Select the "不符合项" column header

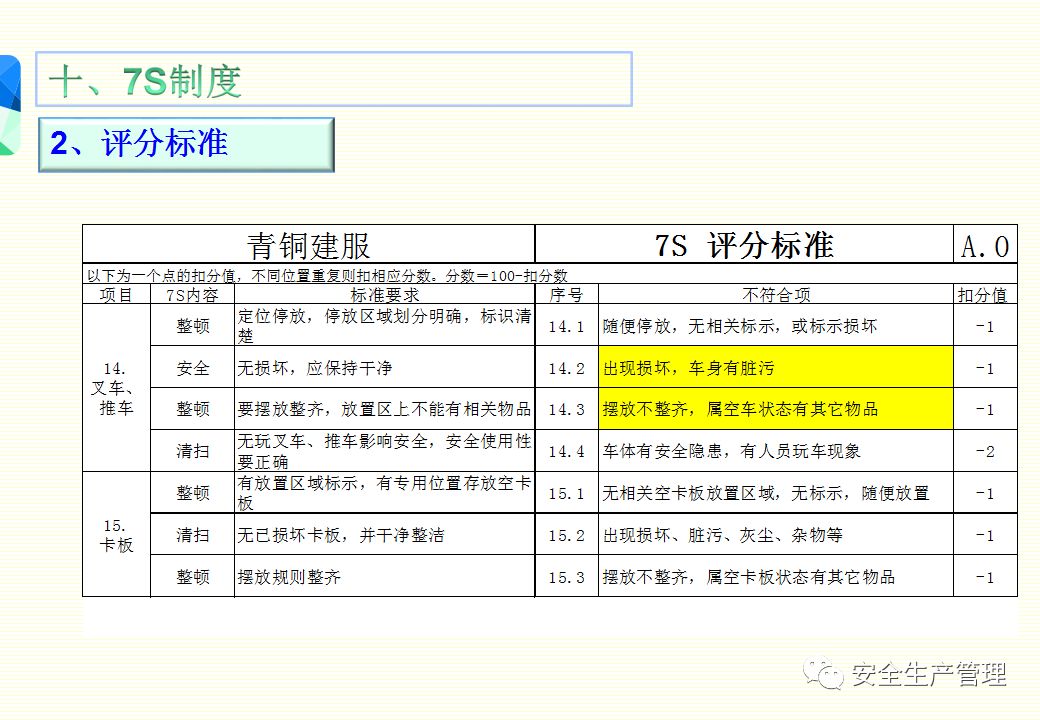click(776, 295)
